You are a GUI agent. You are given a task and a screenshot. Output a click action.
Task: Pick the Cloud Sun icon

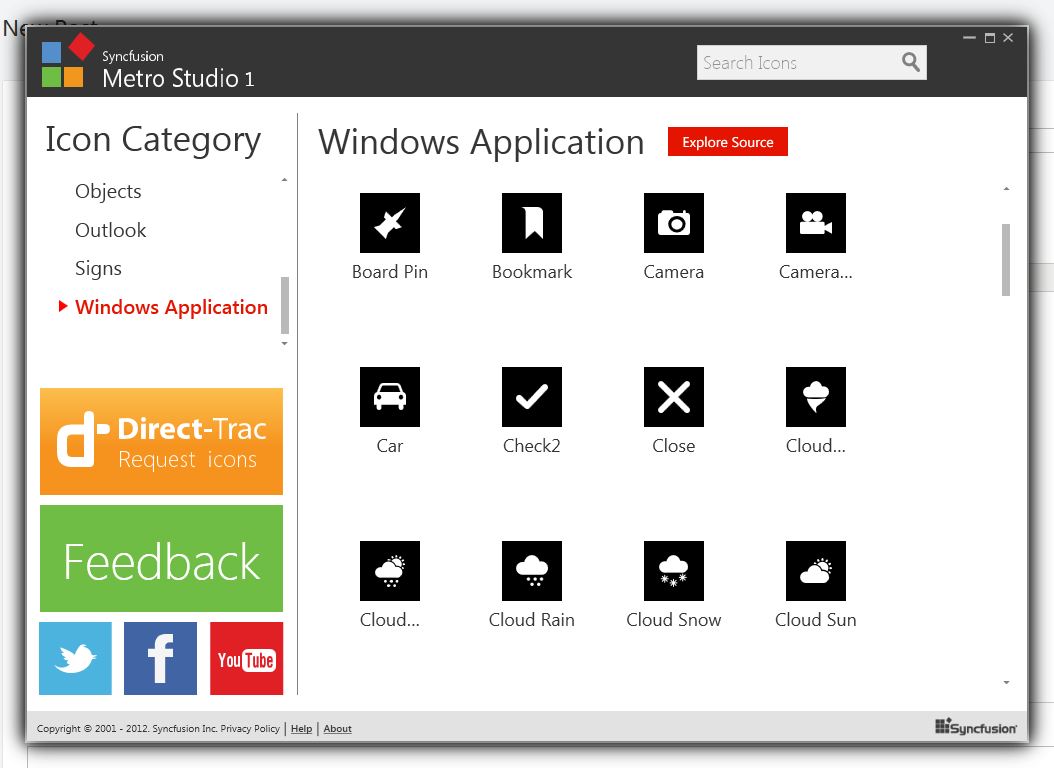coord(815,570)
